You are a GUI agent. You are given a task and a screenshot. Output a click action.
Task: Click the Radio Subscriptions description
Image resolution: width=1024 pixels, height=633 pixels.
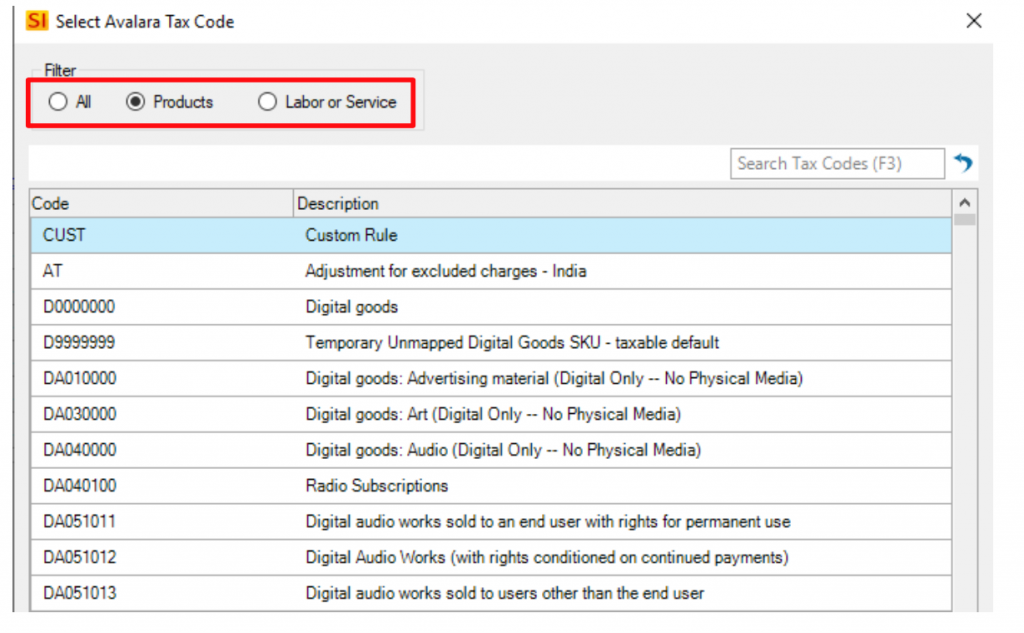(377, 486)
